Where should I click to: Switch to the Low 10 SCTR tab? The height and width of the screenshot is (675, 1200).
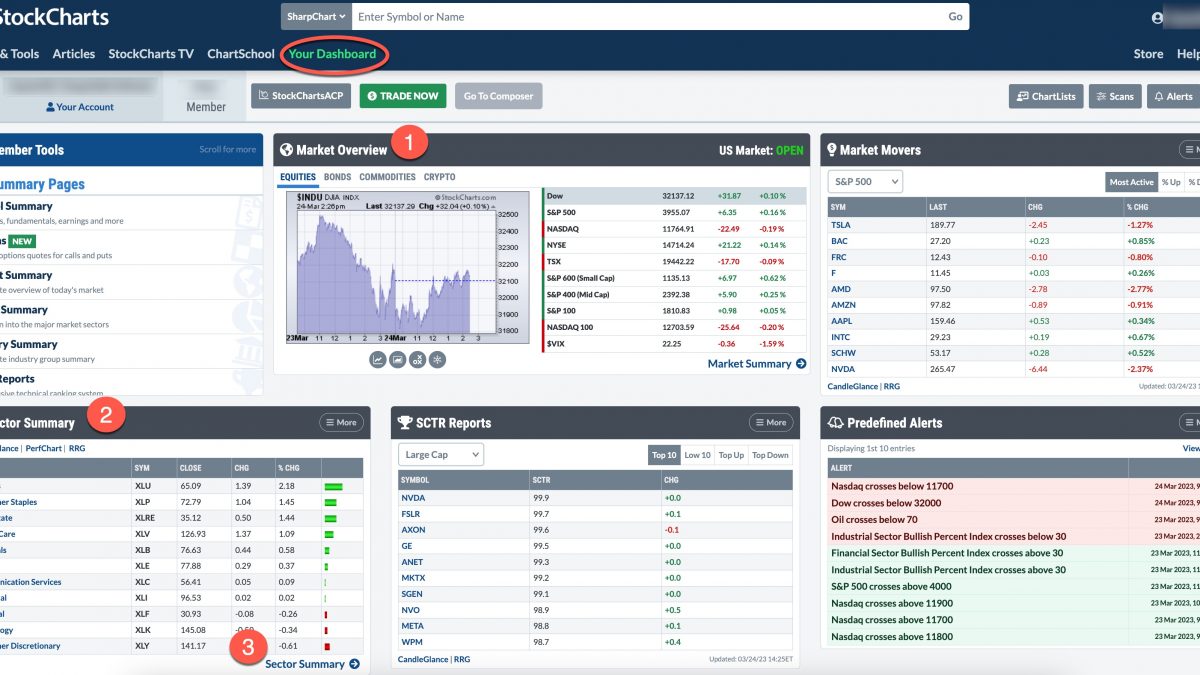(697, 455)
